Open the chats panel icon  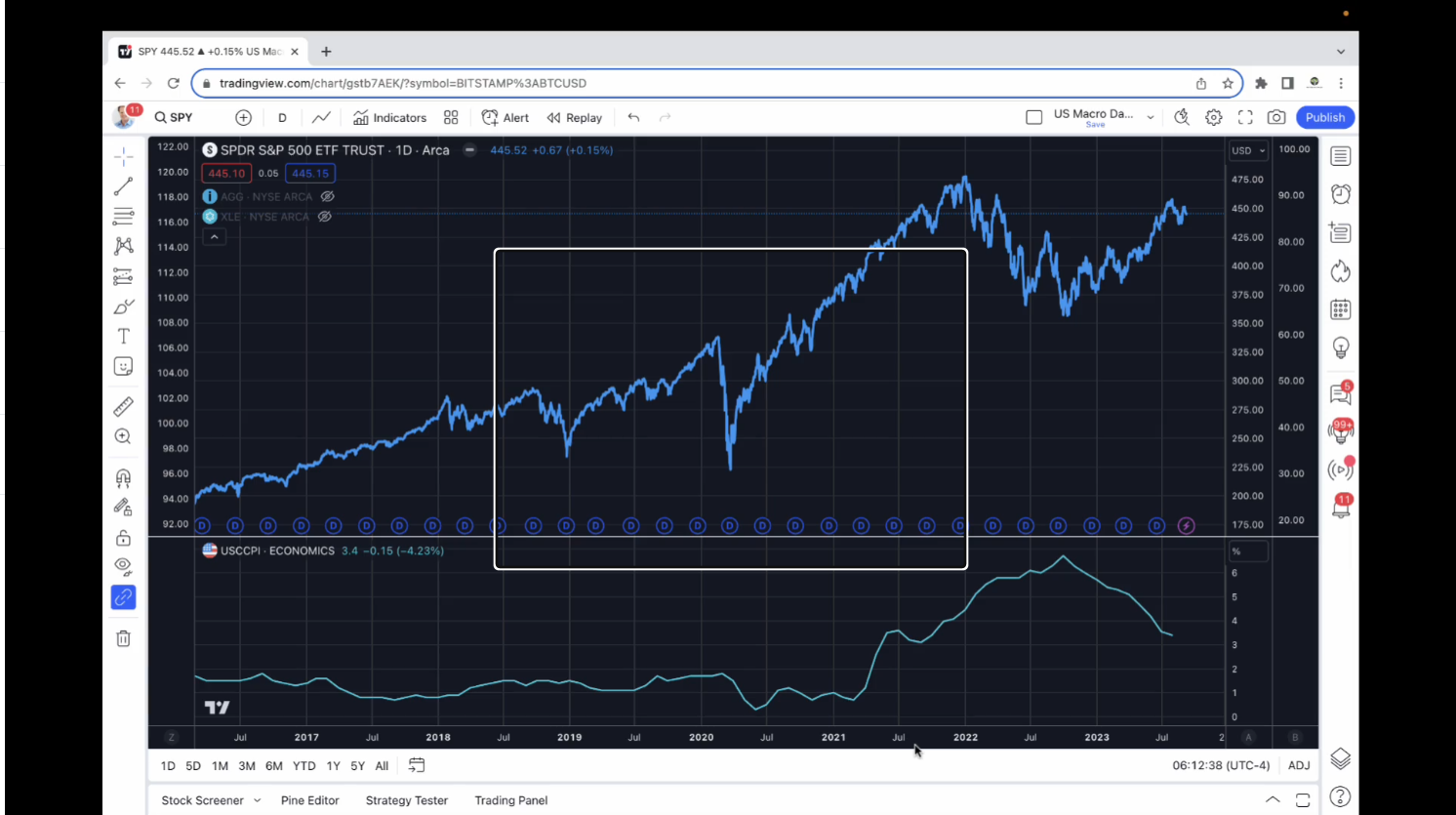tap(1341, 393)
